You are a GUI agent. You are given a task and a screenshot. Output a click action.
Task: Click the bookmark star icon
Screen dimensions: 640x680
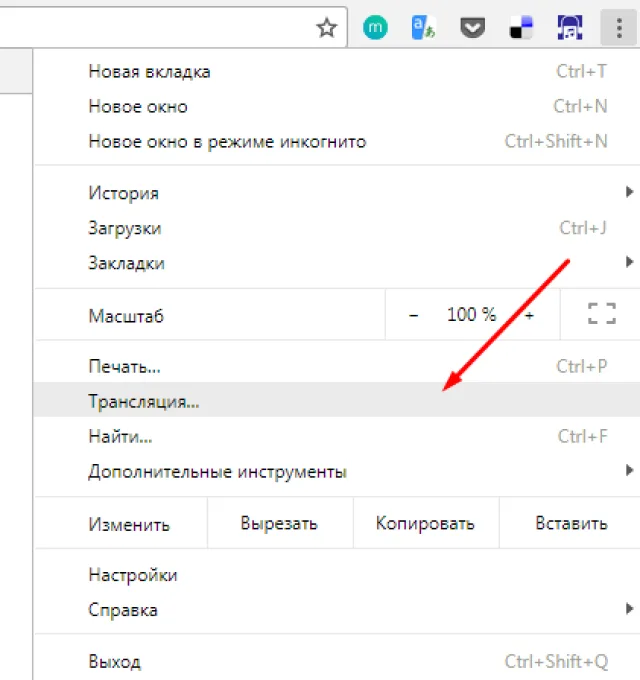tap(327, 28)
